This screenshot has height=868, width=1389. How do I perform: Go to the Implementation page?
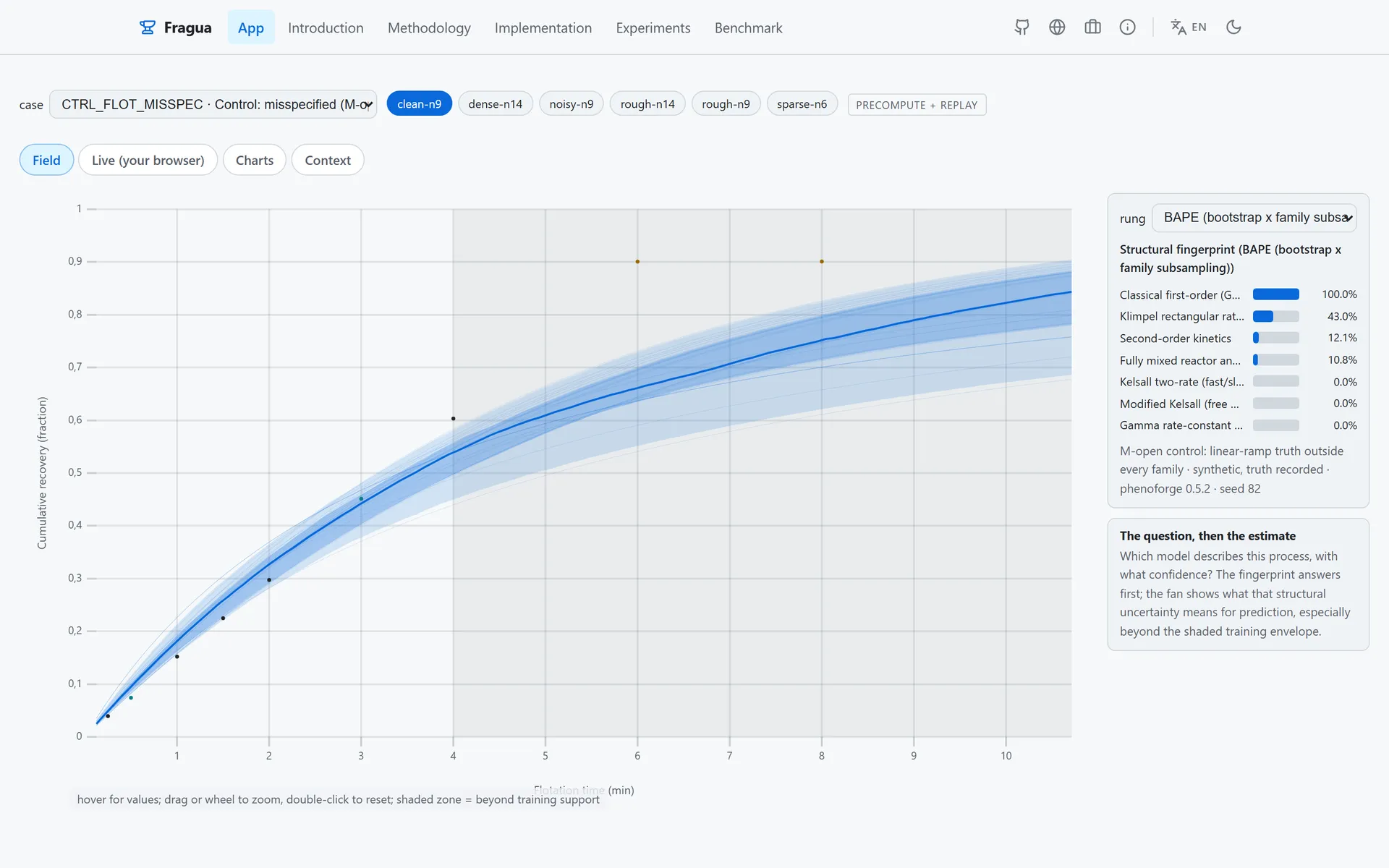pyautogui.click(x=543, y=27)
